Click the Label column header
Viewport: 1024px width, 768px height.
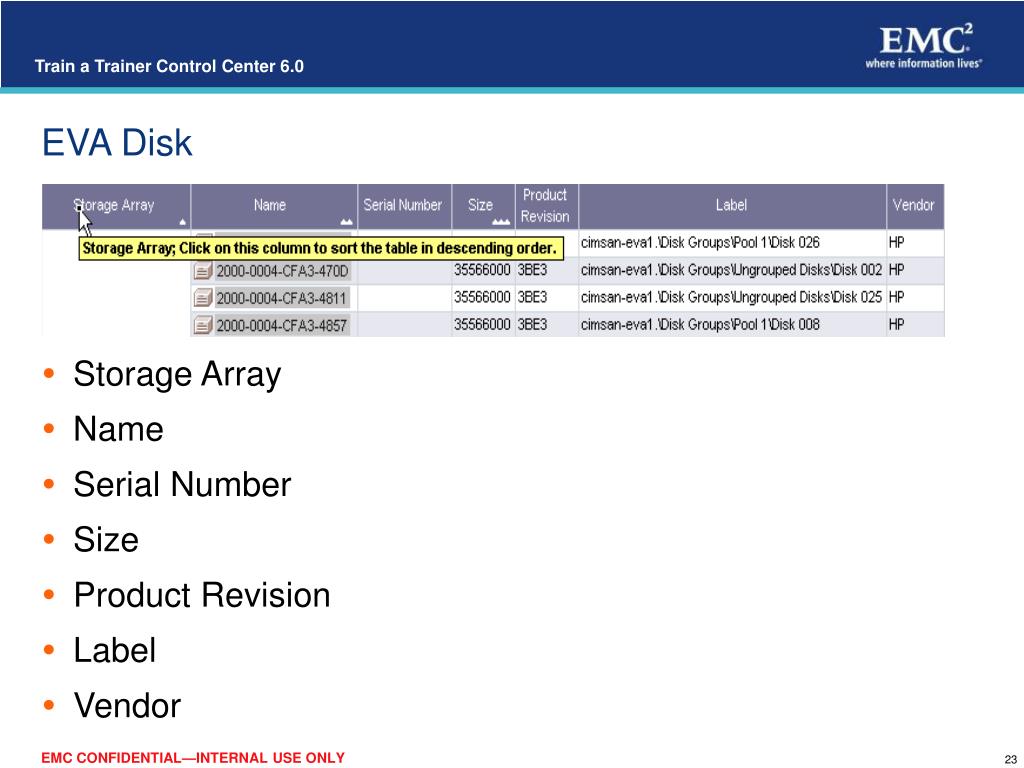tap(732, 206)
